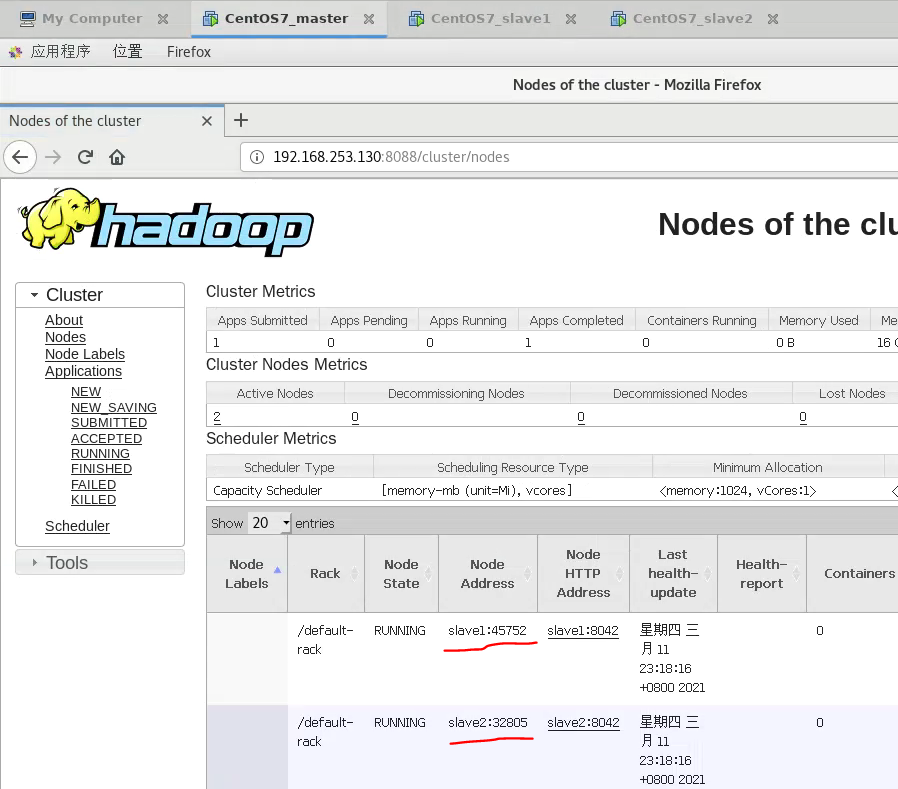Open the slave1:8042 node HTTP link
Screen dimensions: 898x789
(x=583, y=631)
